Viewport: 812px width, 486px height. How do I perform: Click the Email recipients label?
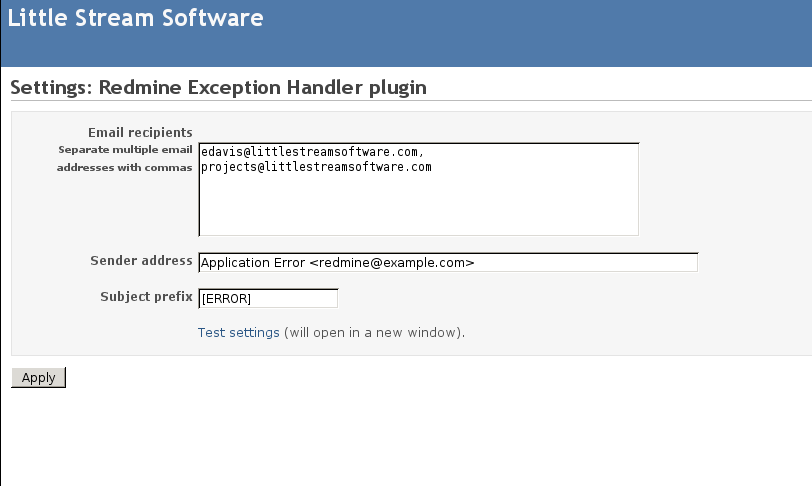(140, 133)
